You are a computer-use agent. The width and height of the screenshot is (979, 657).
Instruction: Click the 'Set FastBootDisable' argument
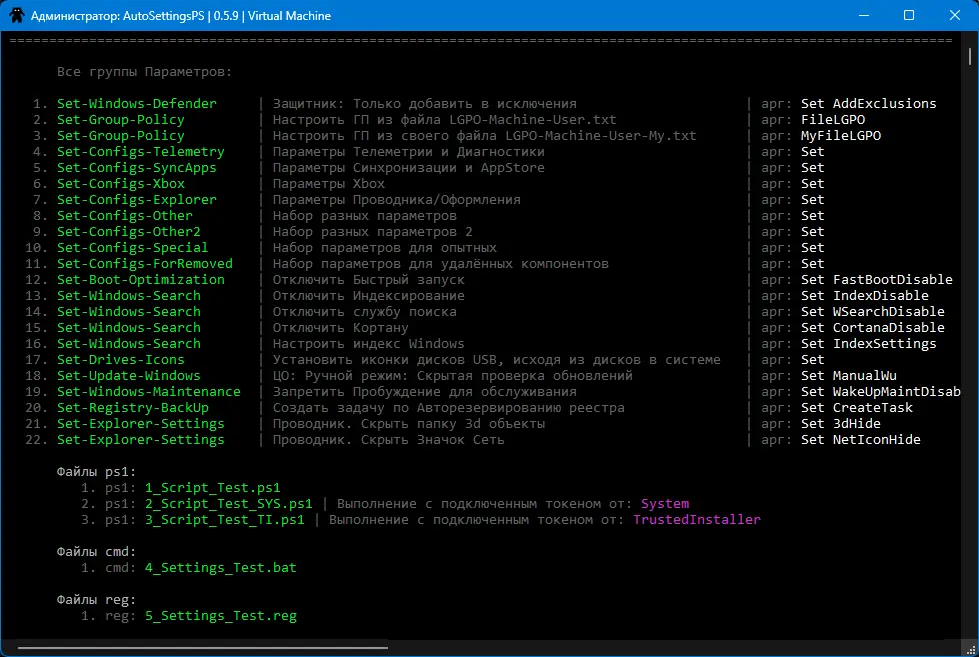tap(877, 280)
